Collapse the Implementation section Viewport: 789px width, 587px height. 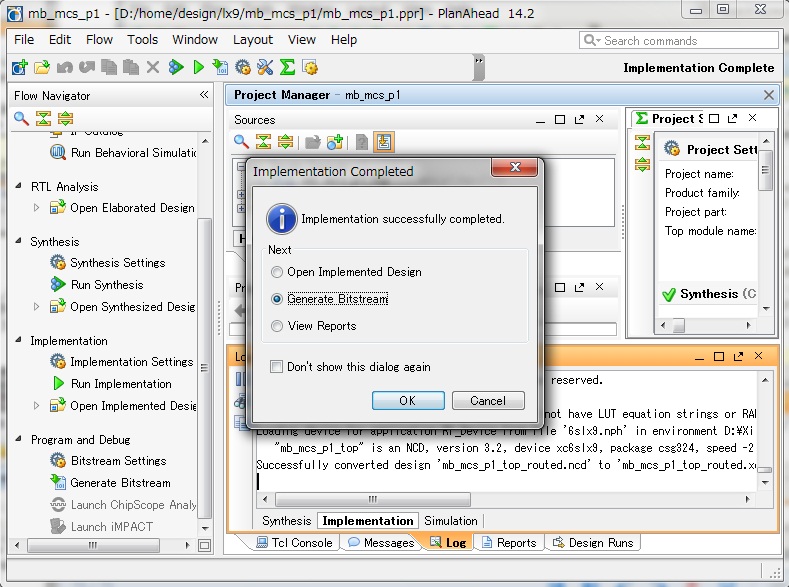click(19, 340)
